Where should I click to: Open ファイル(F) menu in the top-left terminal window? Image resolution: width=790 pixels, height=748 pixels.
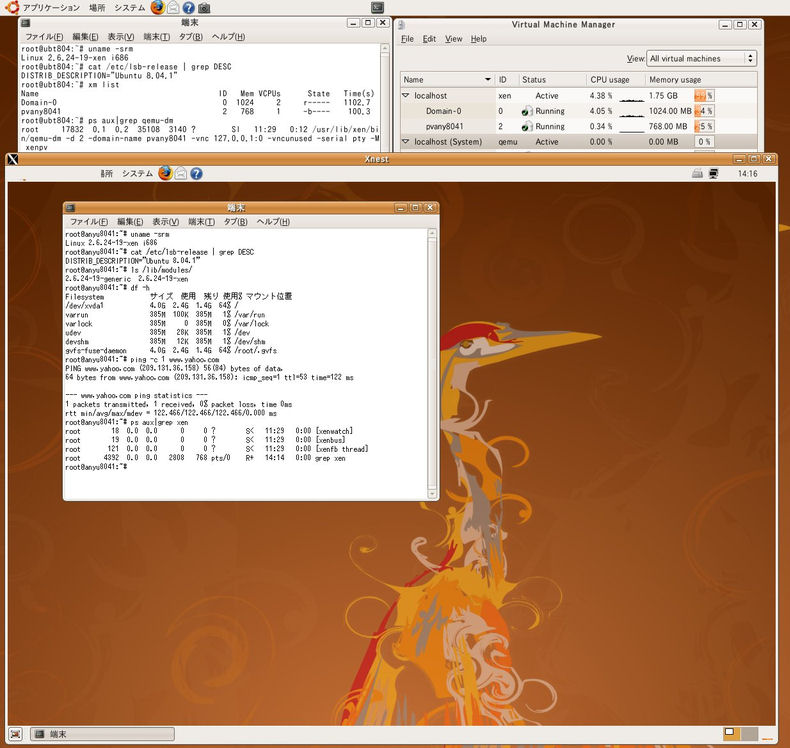point(44,37)
